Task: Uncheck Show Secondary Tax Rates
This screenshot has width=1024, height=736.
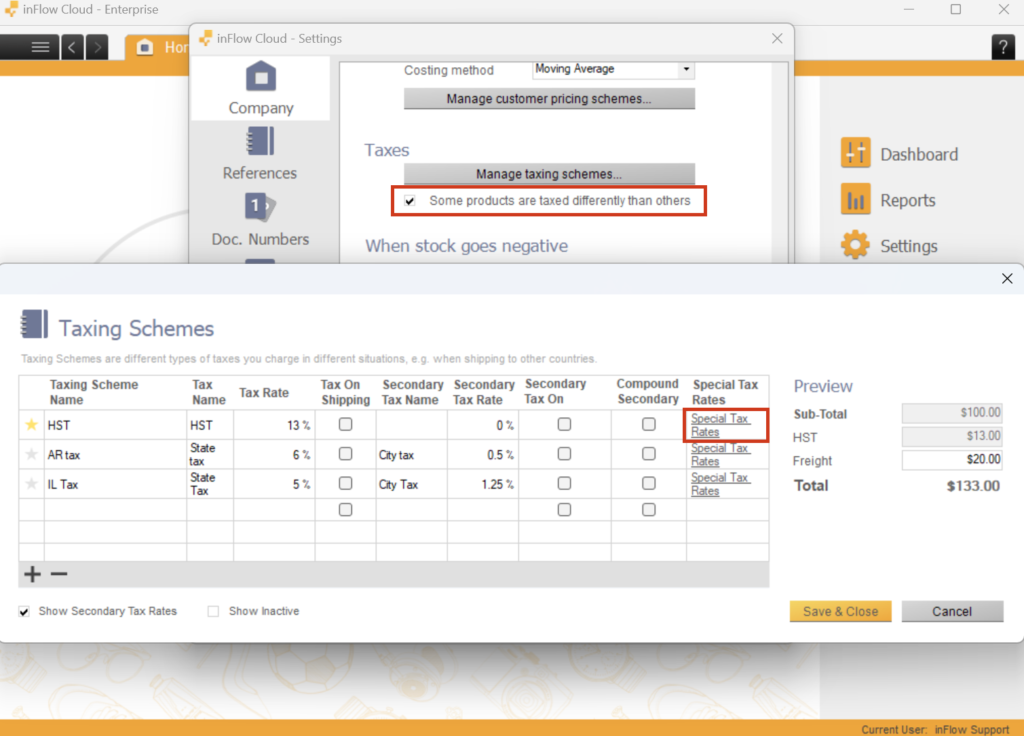Action: coord(23,611)
